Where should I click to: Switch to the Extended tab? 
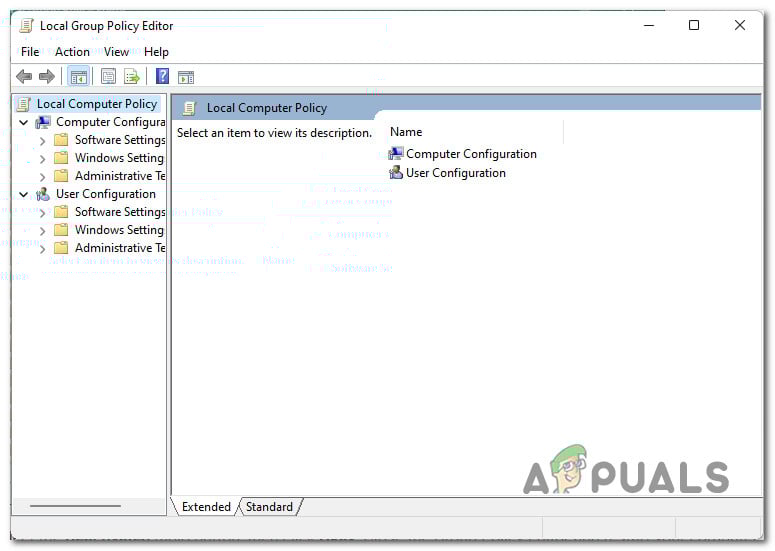pos(206,507)
